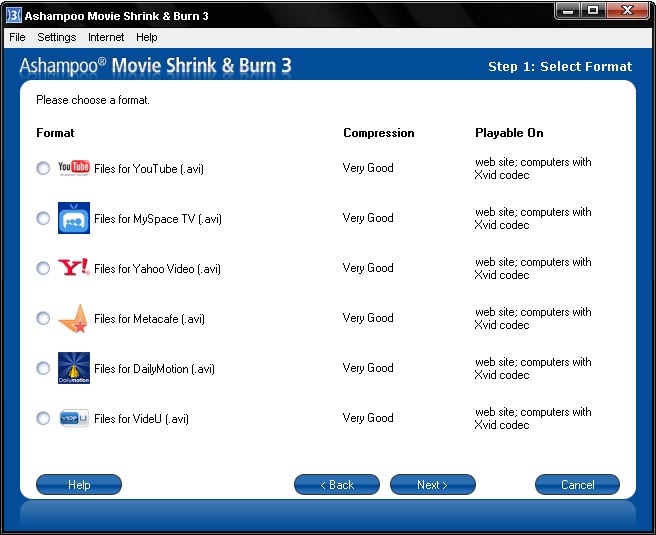The image size is (656, 535).
Task: Click the 'Please choose a format.' text
Action: coord(93,100)
